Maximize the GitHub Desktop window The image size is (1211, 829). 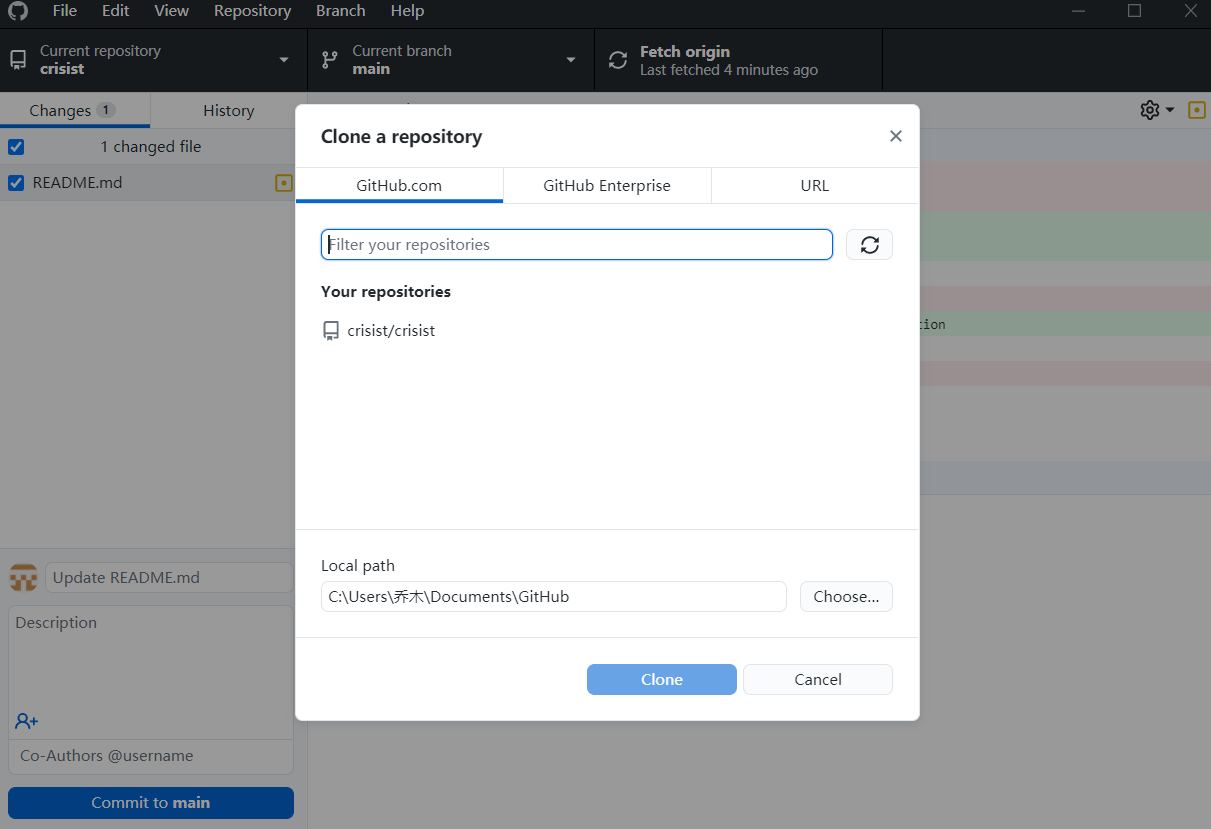[x=1134, y=11]
